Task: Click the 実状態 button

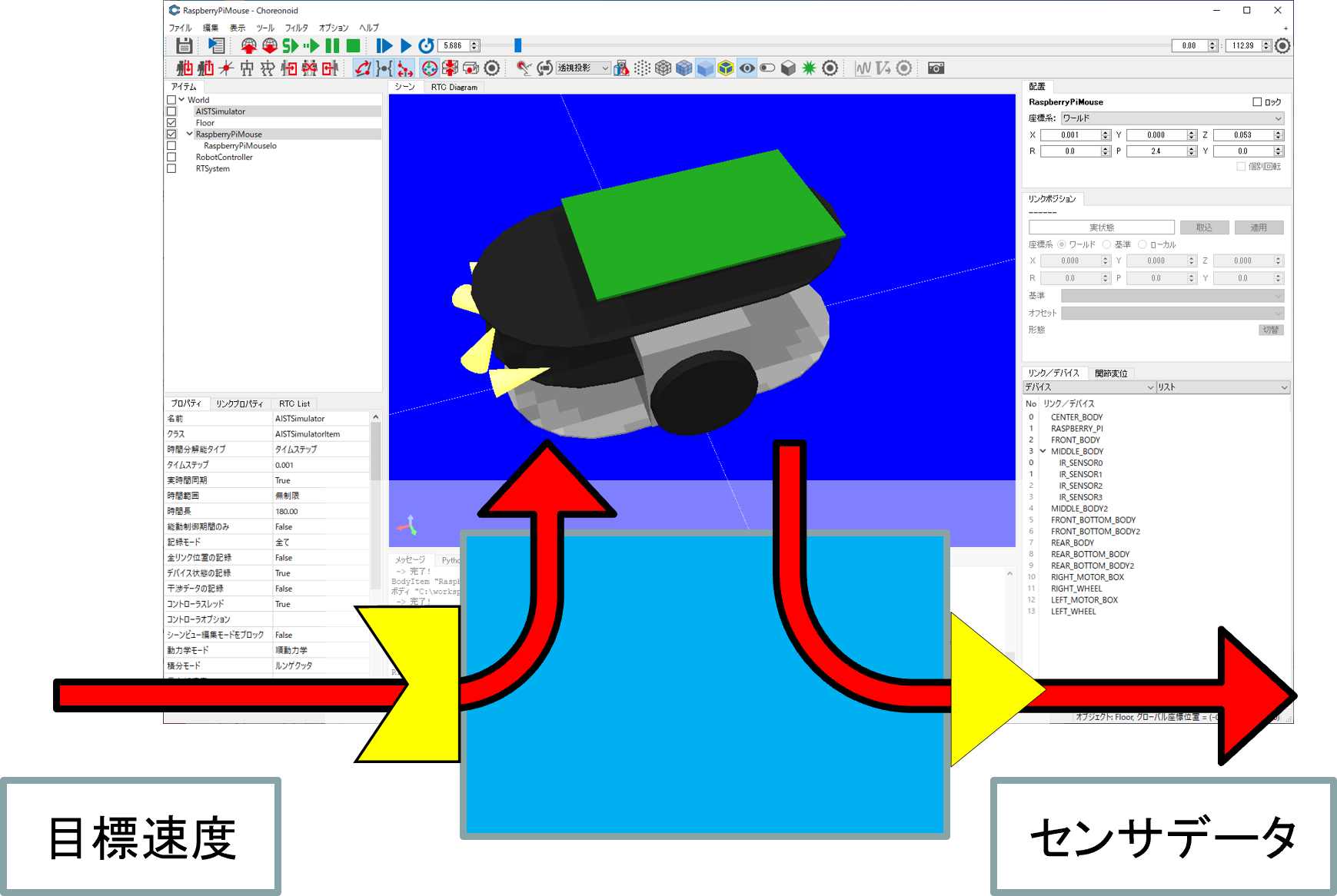Action: pyautogui.click(x=1101, y=227)
